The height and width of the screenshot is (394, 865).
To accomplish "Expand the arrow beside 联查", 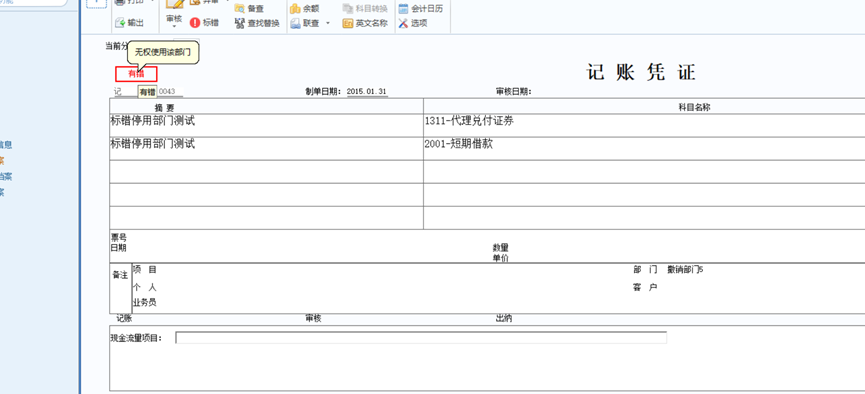I will click(x=328, y=23).
